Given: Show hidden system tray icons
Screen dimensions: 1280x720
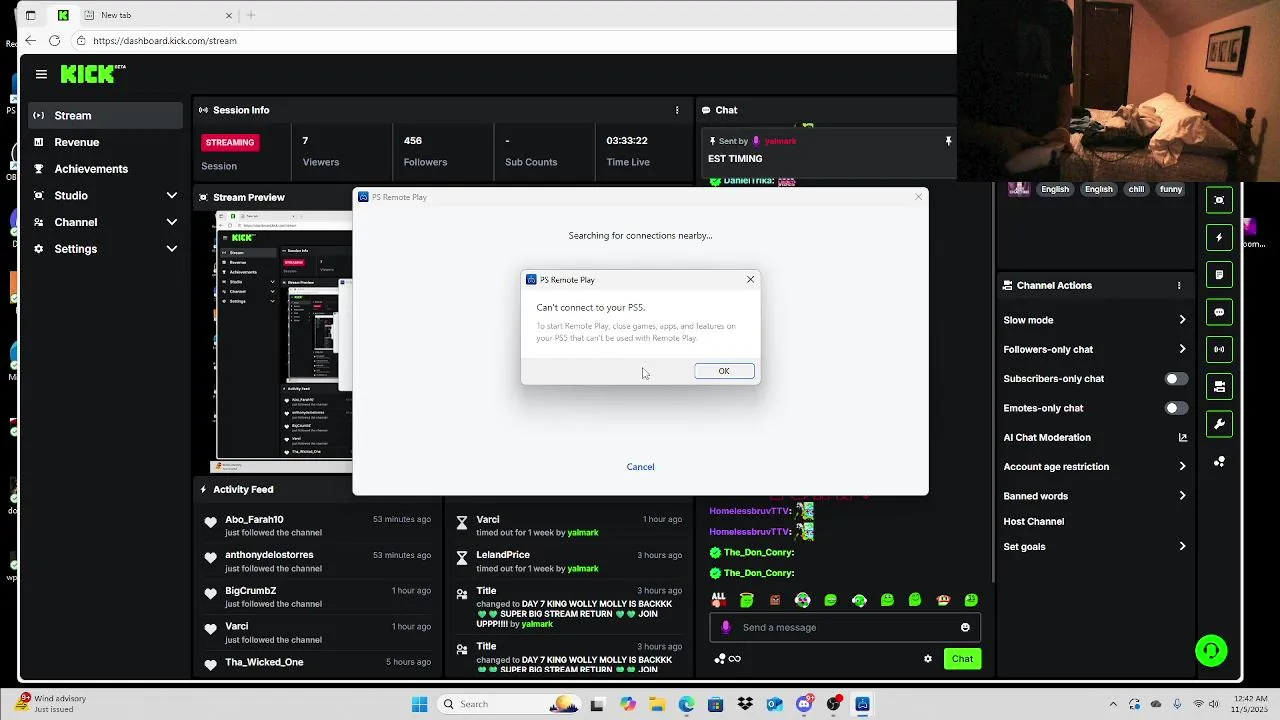Looking at the screenshot, I should pyautogui.click(x=1113, y=704).
